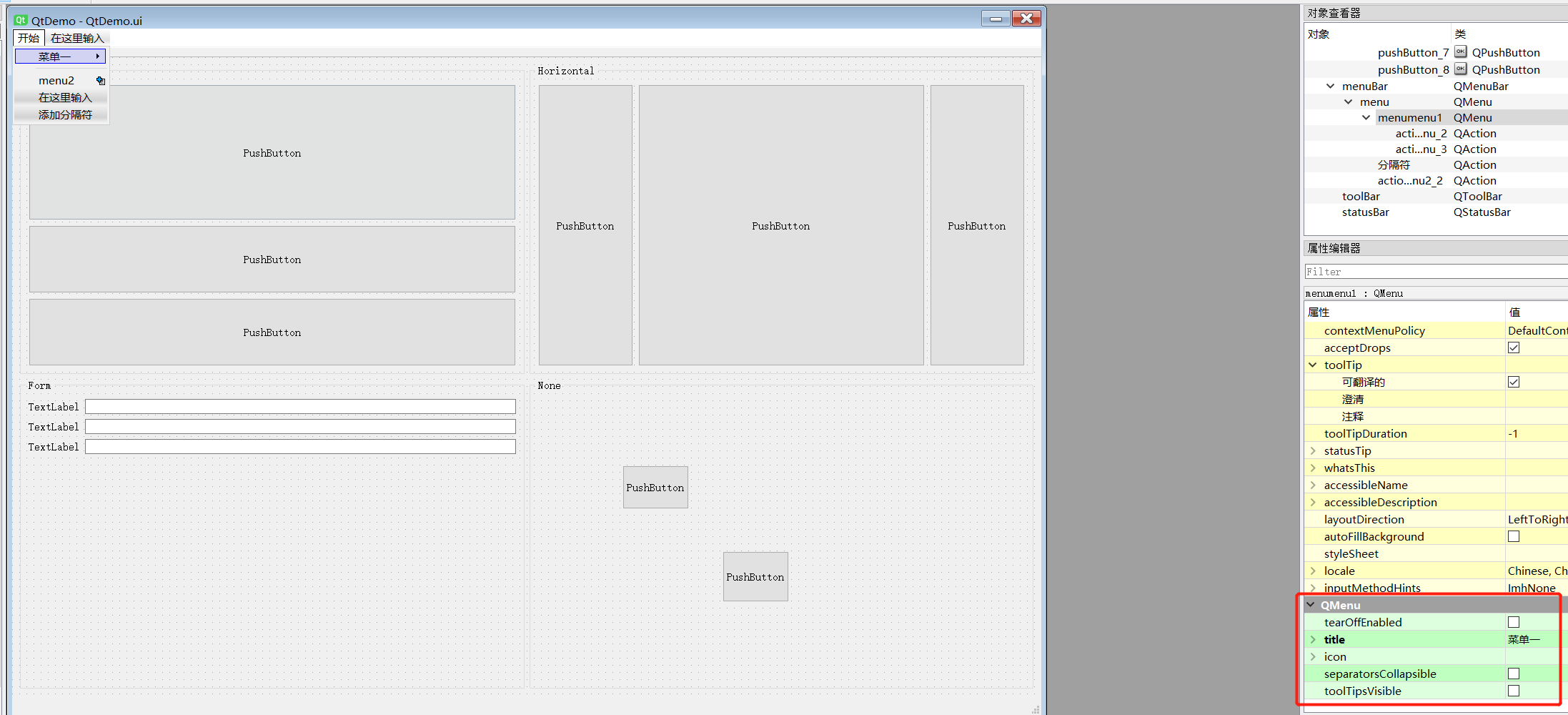Click the 开始 menu in the menu bar
The image size is (1568, 715).
(x=29, y=38)
